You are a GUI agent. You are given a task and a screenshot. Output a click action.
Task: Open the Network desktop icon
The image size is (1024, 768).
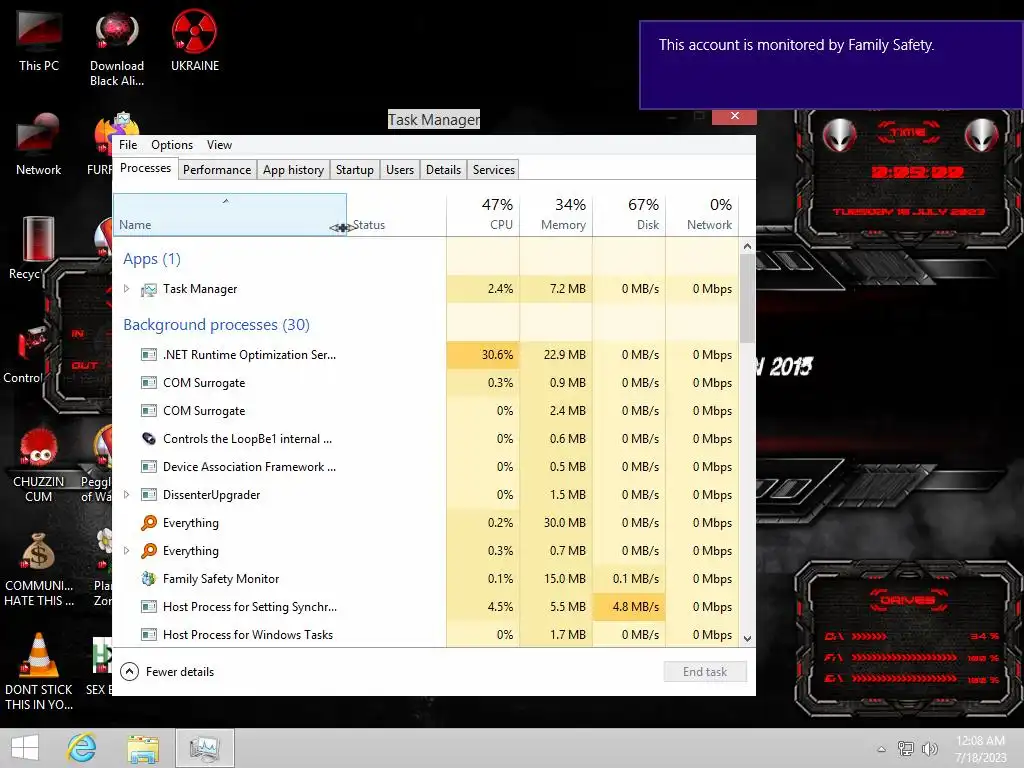pos(39,145)
